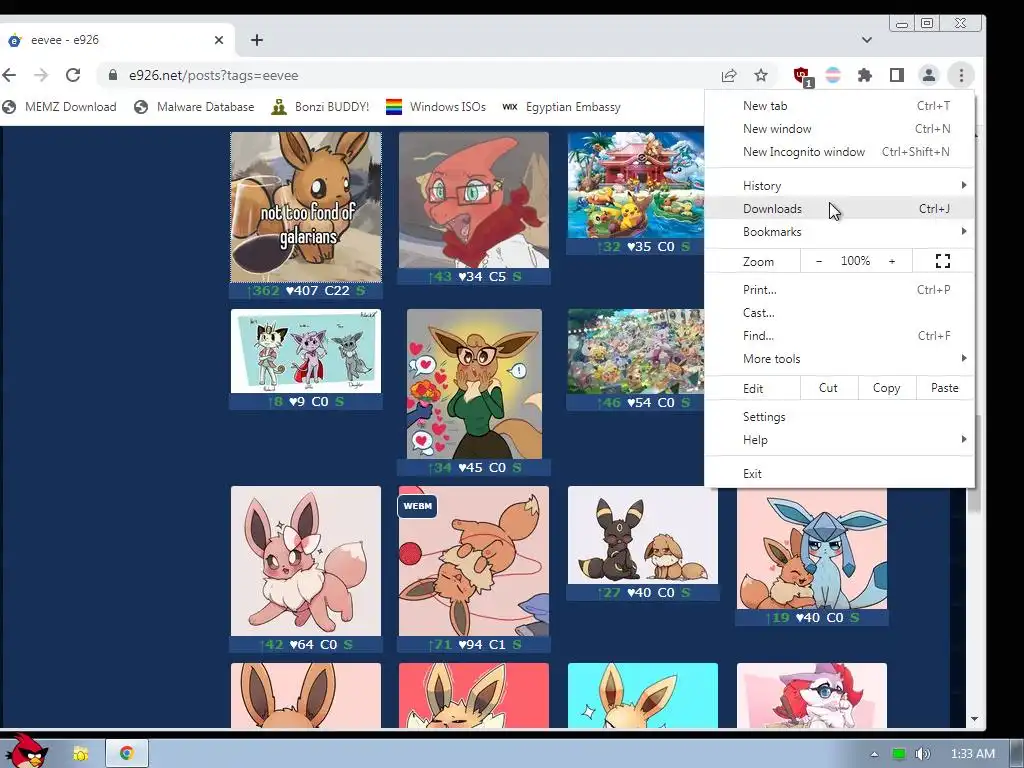Click the volume speaker tray icon

point(922,754)
